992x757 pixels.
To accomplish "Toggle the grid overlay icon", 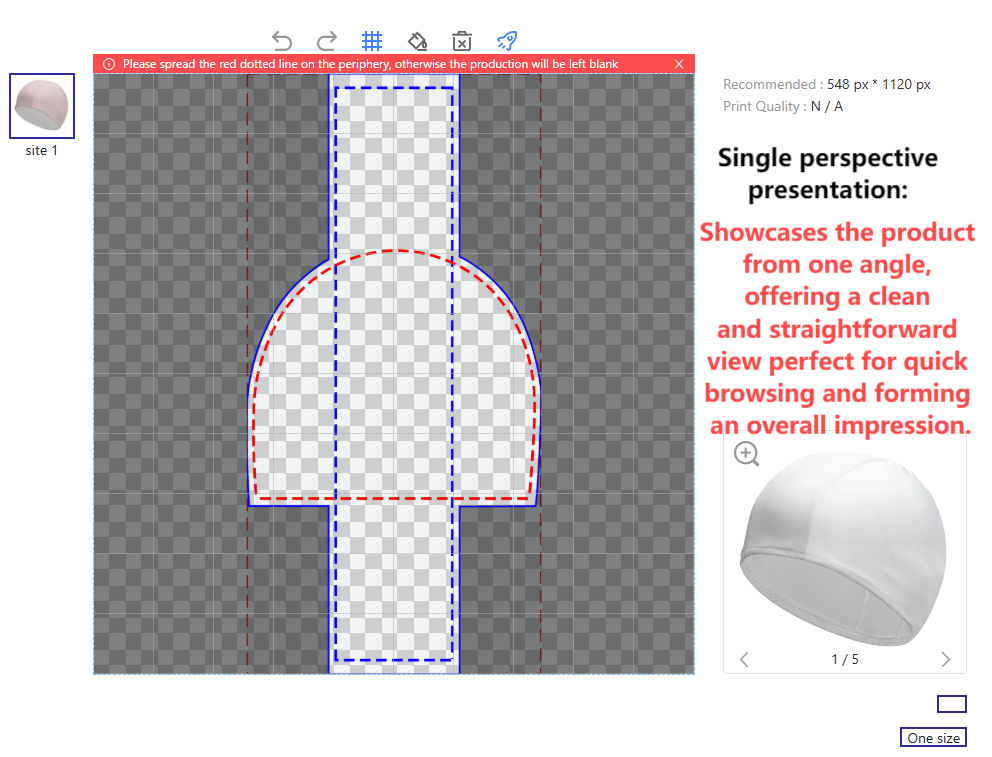I will (x=372, y=41).
